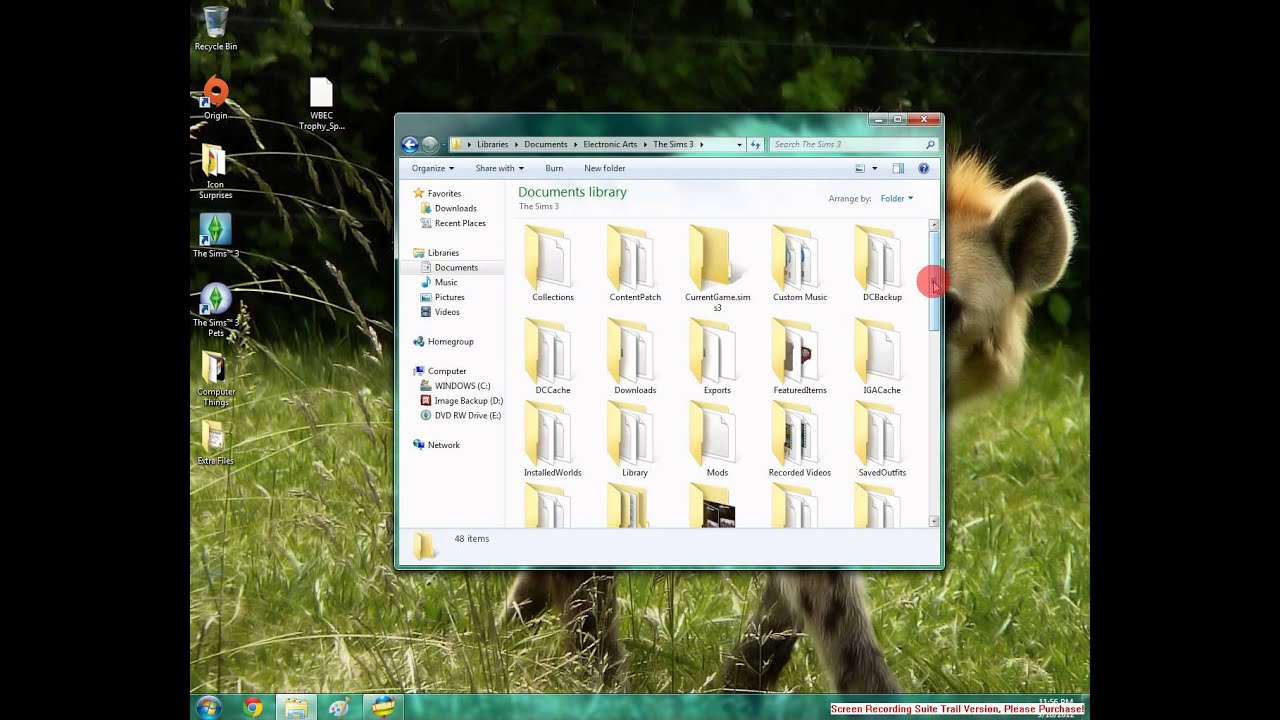
Task: Select Documents library in sidebar
Action: pos(456,267)
